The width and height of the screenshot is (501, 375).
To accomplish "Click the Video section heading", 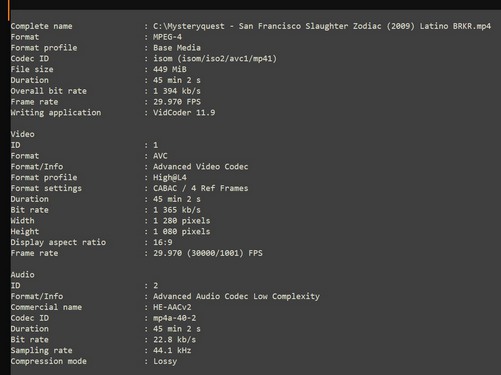I will click(22, 134).
